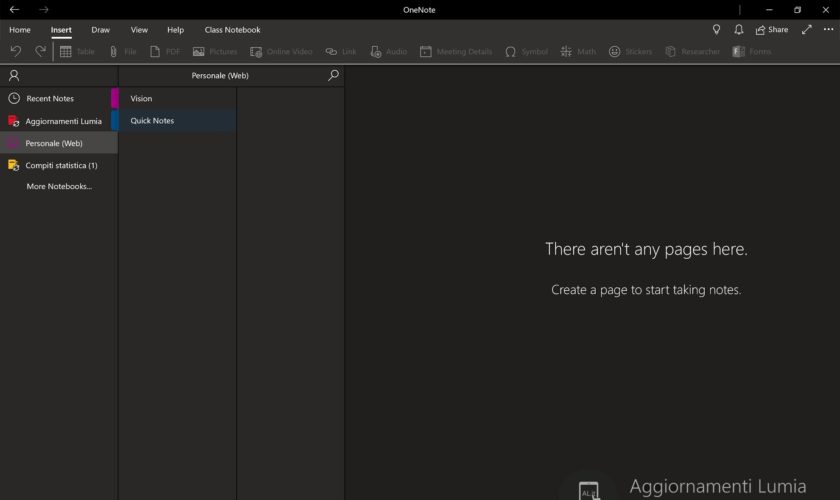The height and width of the screenshot is (500, 840).
Task: Open the Class Notebook tab
Action: click(x=232, y=30)
